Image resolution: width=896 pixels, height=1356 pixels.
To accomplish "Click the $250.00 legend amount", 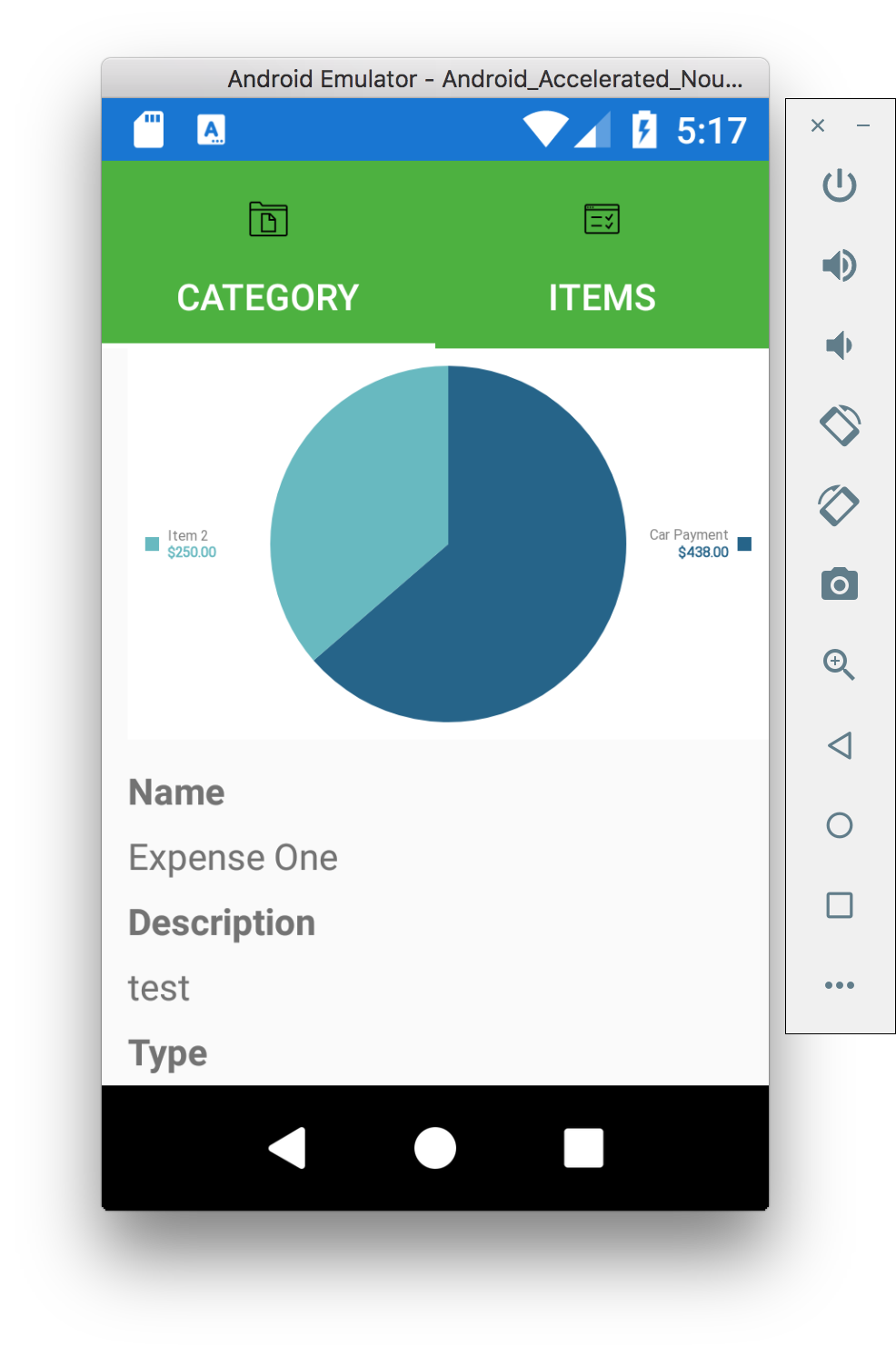I will pos(192,552).
